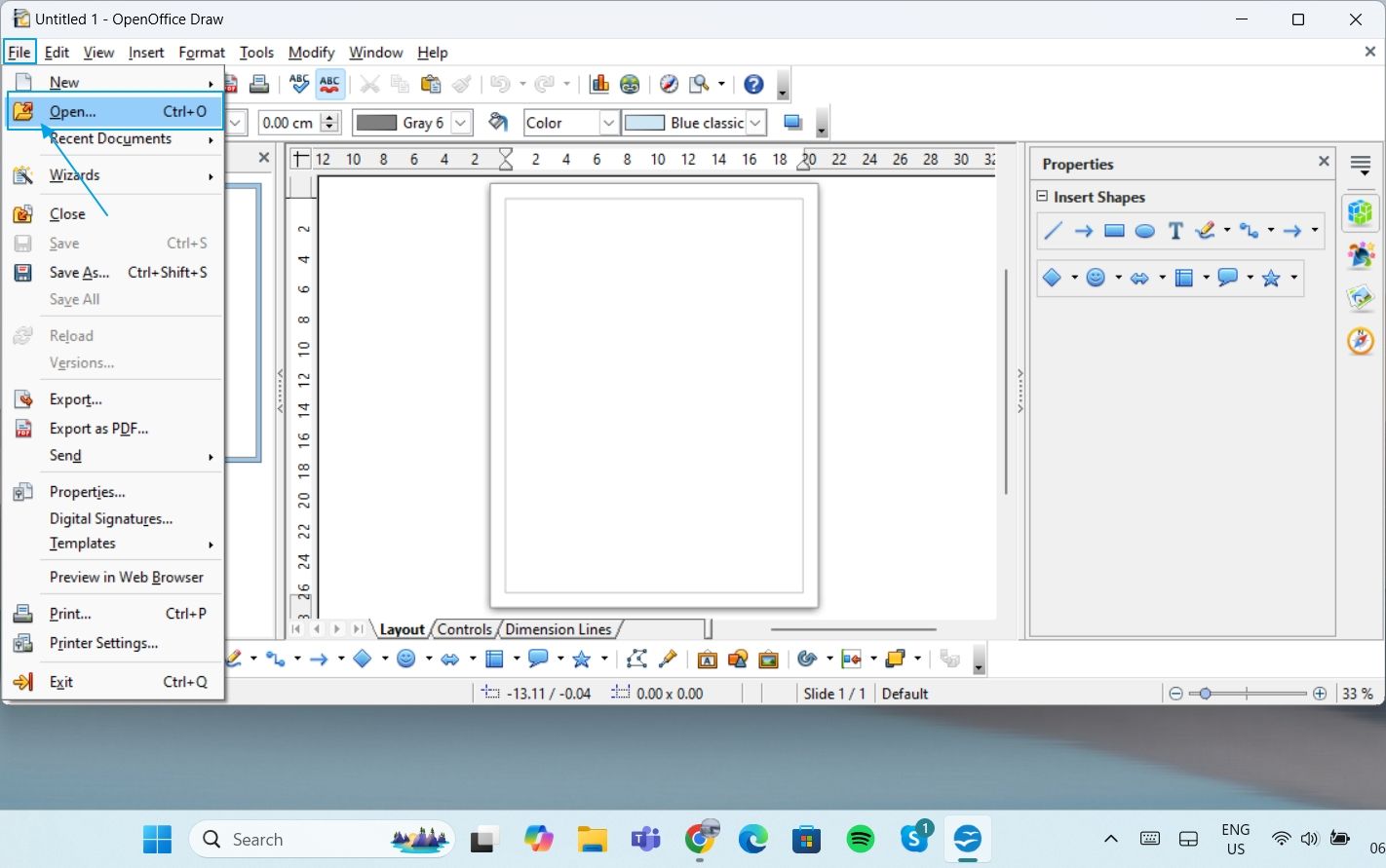Select the Layout layer tab
The image size is (1386, 868).
(x=402, y=629)
